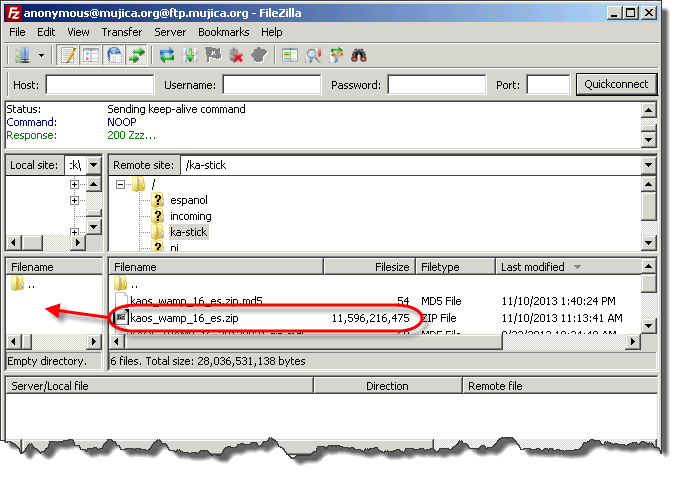678x479 pixels.
Task: Toggle transfer queue display icon
Action: pyautogui.click(x=137, y=55)
